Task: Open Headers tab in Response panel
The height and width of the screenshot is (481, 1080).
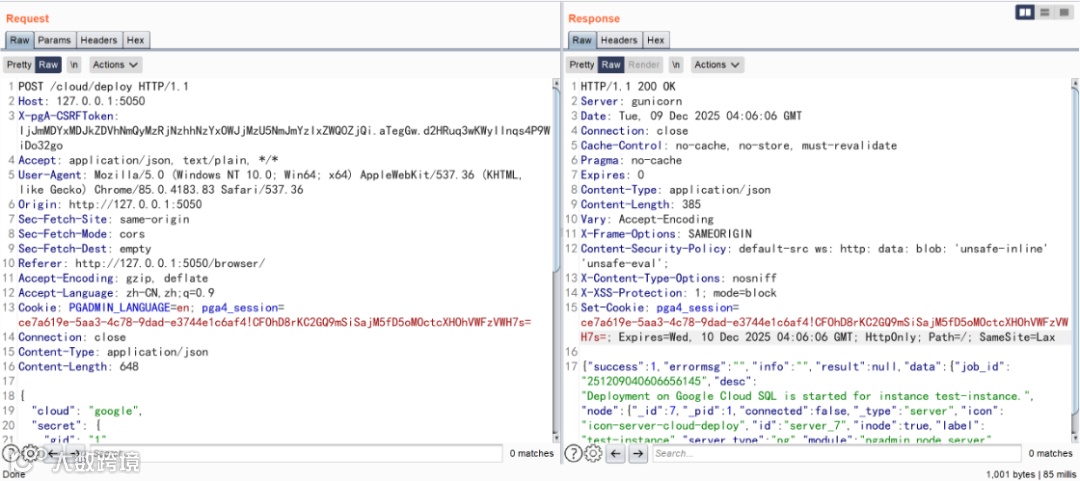Action: pos(619,41)
